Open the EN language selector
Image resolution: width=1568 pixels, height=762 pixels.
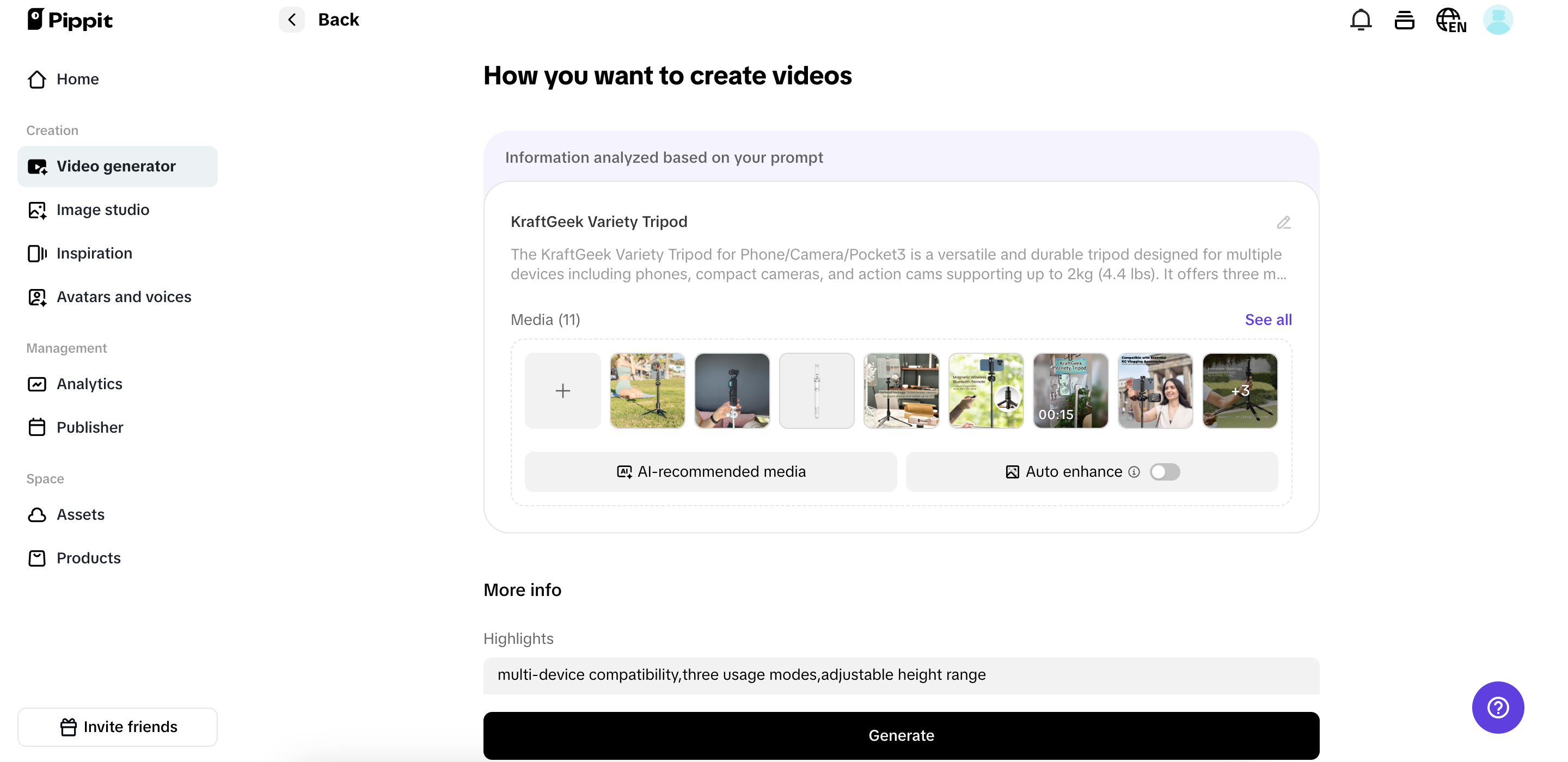coord(1451,19)
